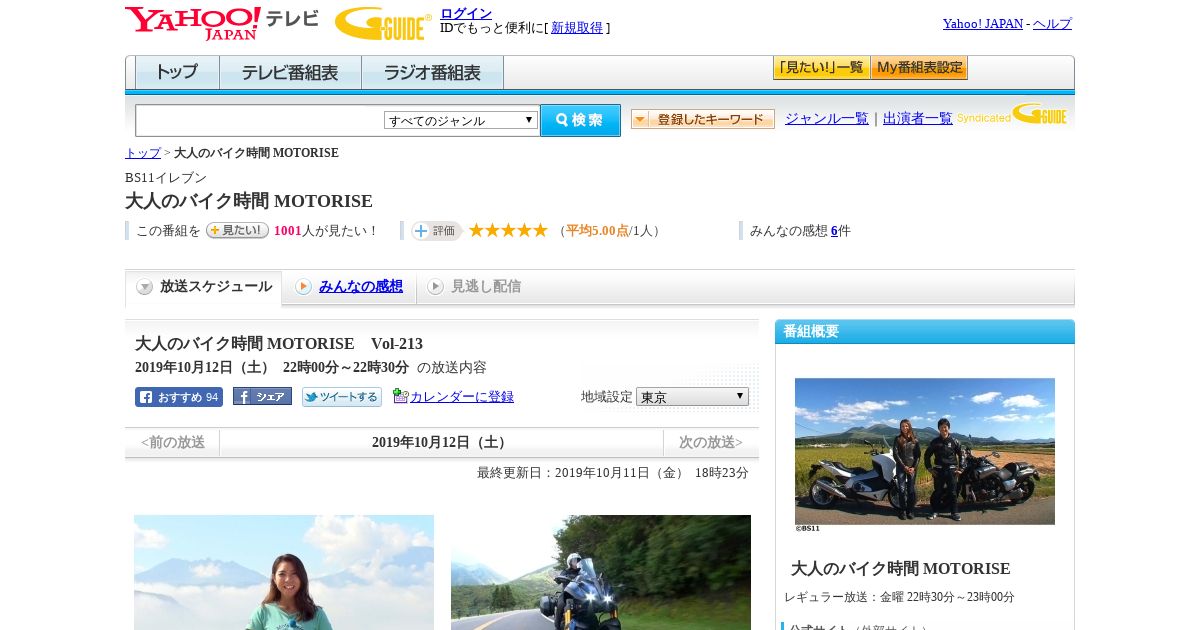Open the ラジオ番組表 tab

(x=432, y=73)
